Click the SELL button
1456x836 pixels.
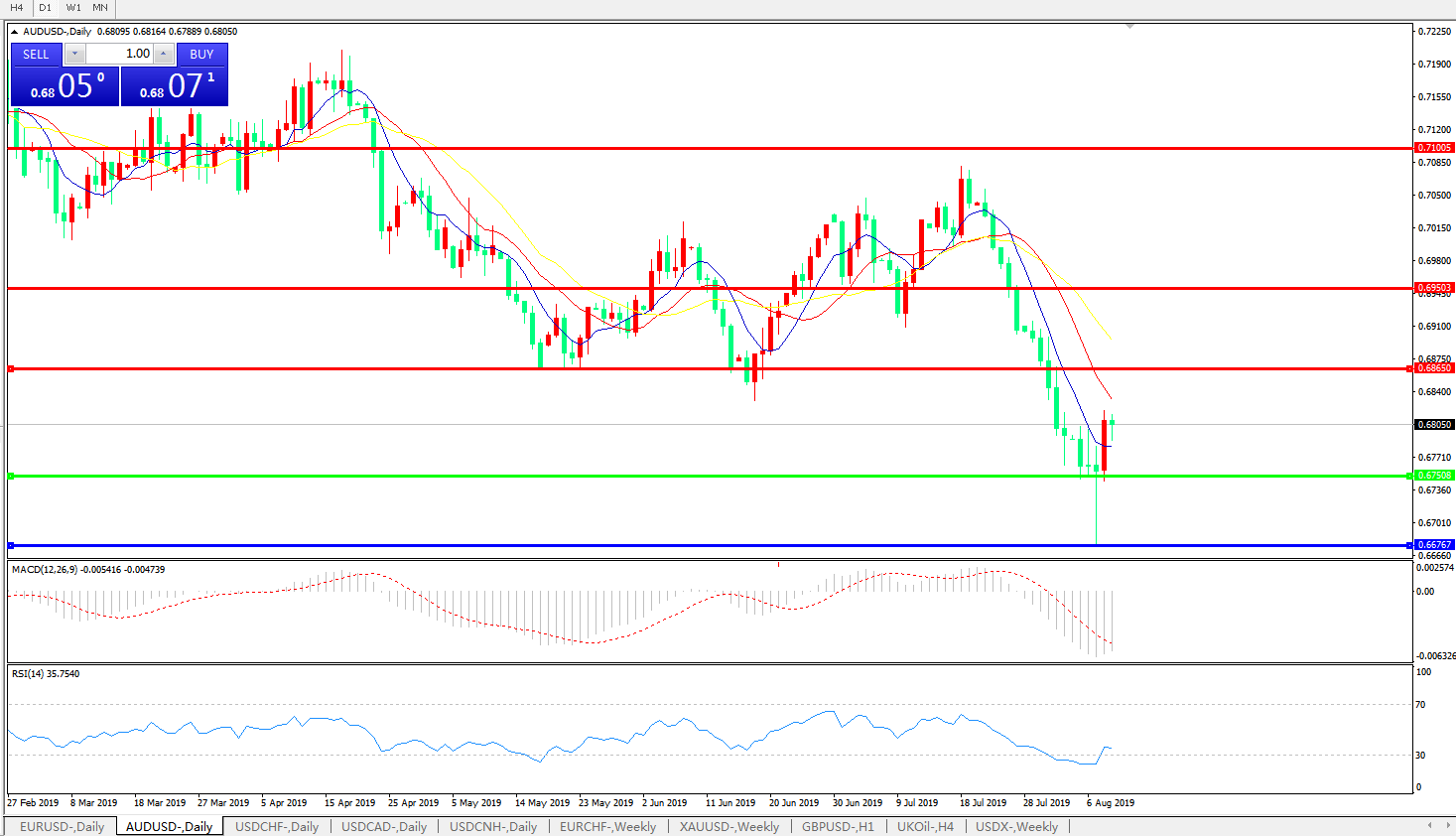tap(36, 54)
